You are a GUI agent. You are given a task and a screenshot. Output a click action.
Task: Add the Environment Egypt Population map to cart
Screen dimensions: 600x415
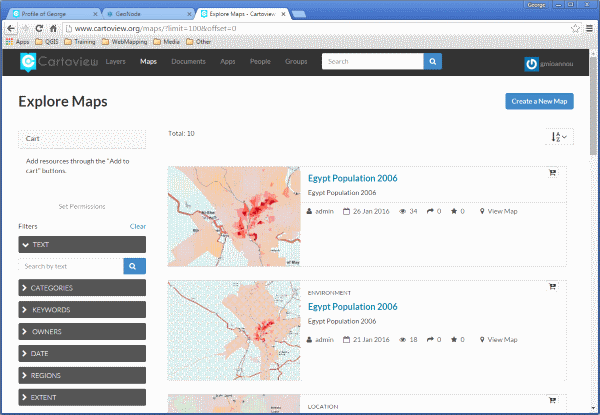553,286
